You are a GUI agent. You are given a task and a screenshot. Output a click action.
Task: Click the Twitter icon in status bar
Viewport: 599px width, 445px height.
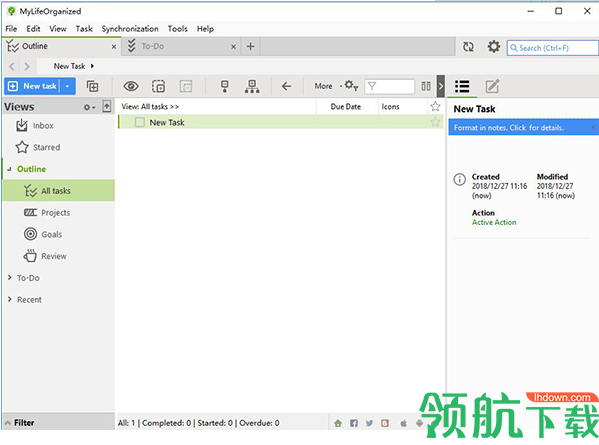369,423
